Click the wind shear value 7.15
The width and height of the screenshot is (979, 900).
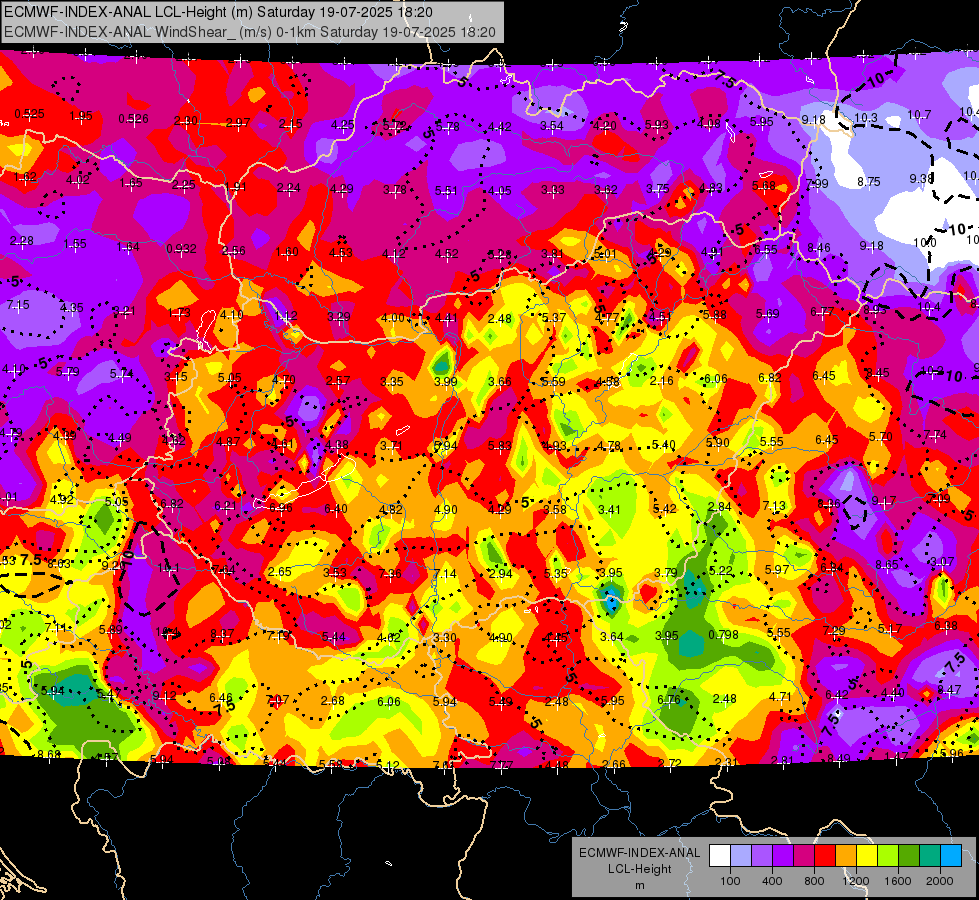[17, 305]
